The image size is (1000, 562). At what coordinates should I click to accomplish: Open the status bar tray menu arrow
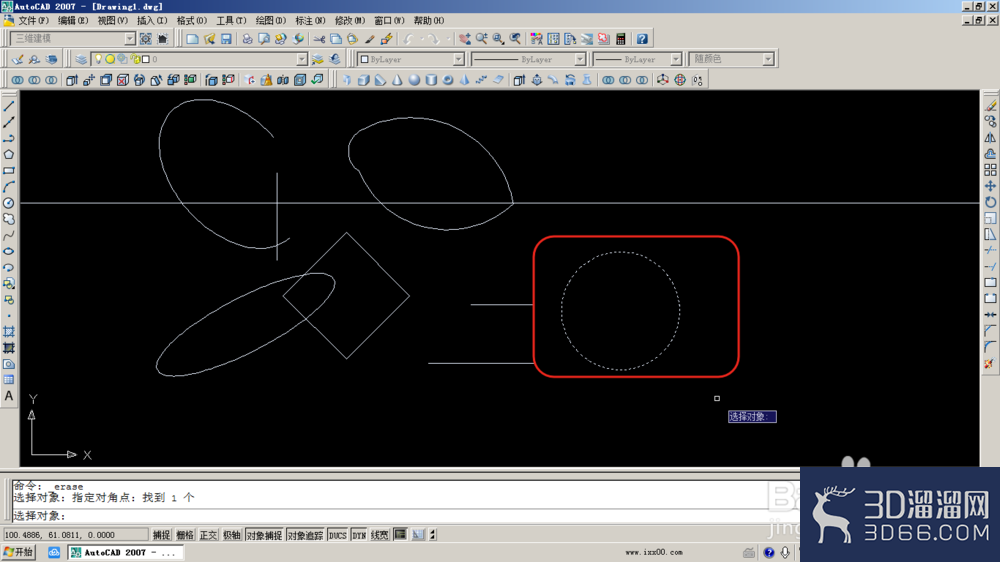point(432,535)
